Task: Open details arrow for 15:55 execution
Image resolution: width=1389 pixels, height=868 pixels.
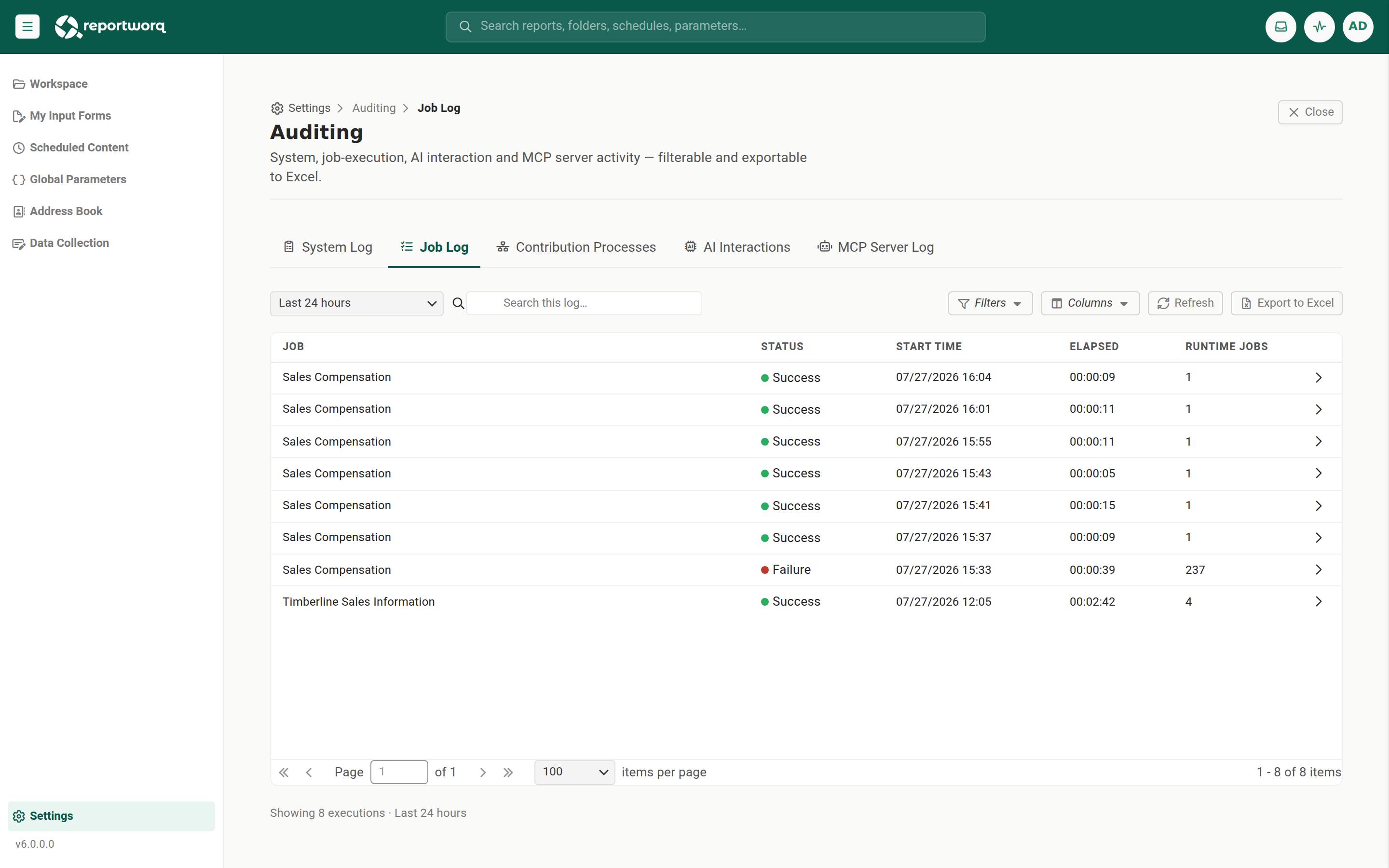Action: (x=1319, y=441)
